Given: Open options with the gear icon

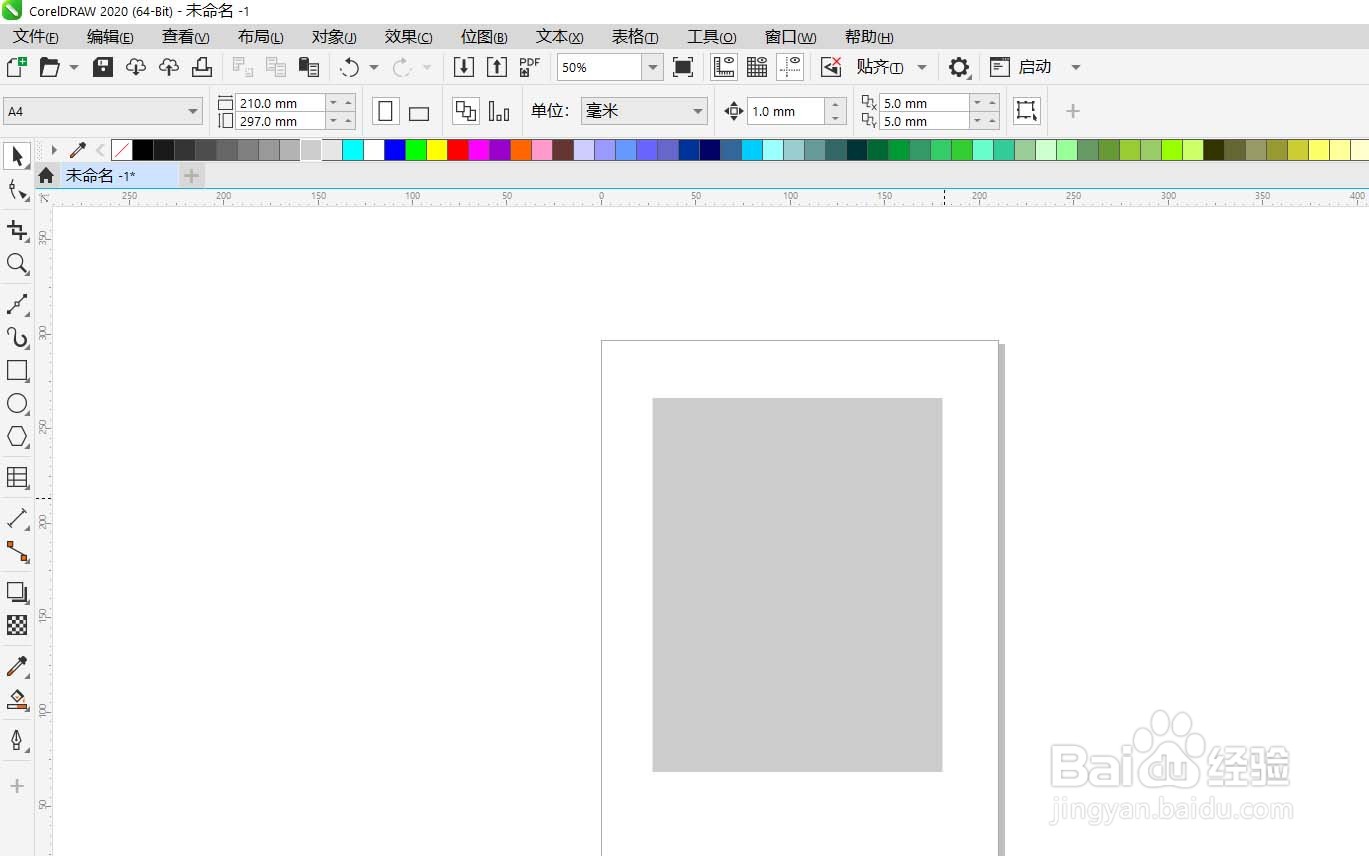Looking at the screenshot, I should [x=959, y=67].
